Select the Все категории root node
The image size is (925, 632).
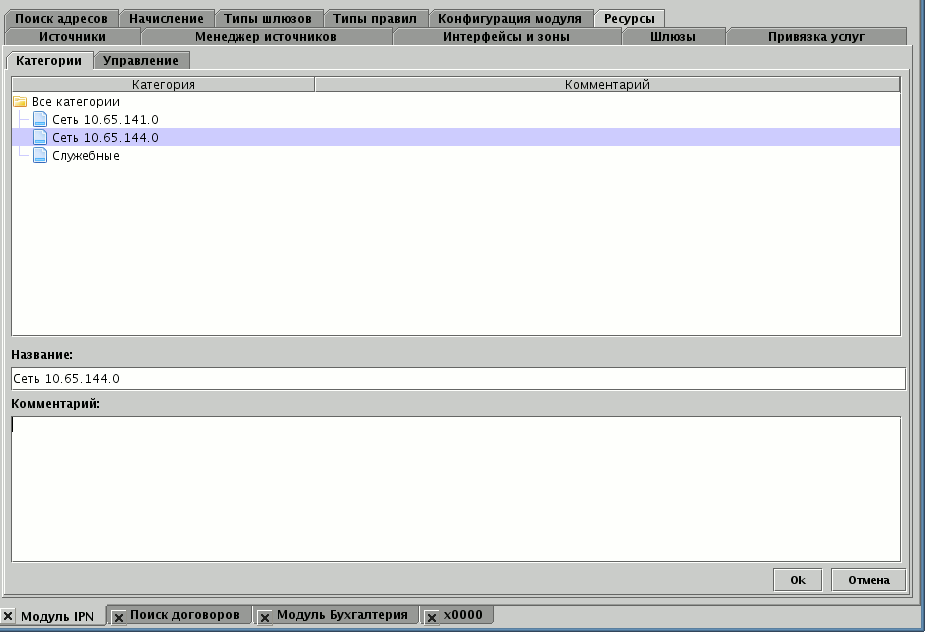click(76, 102)
